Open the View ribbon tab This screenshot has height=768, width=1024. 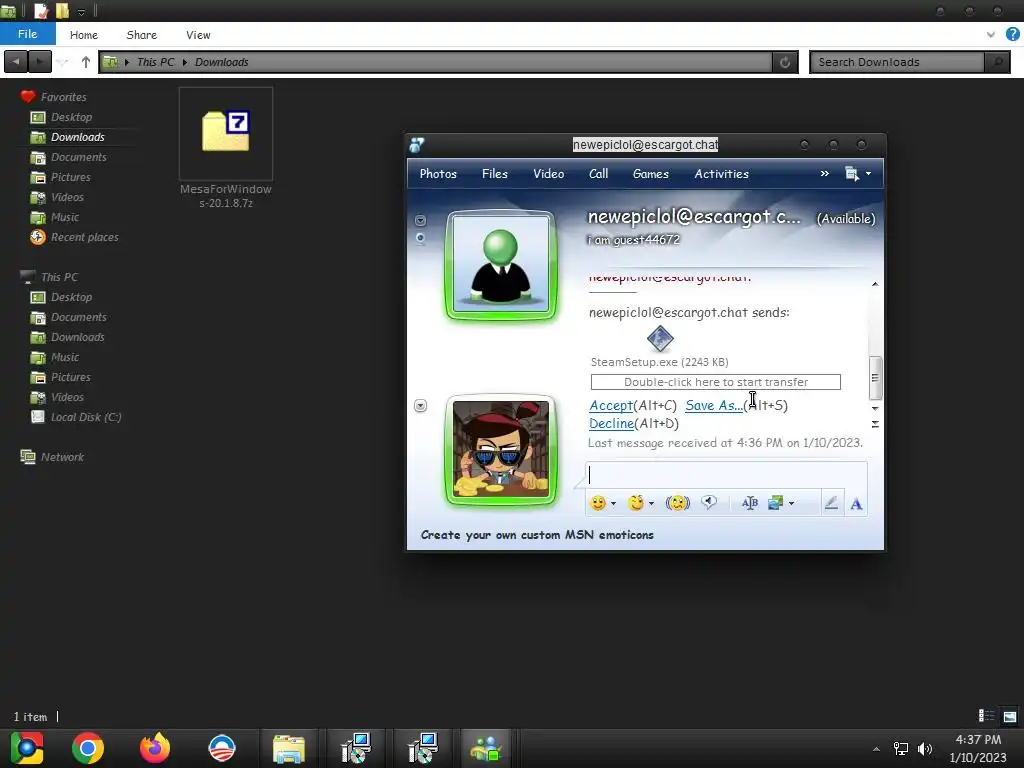coord(198,35)
